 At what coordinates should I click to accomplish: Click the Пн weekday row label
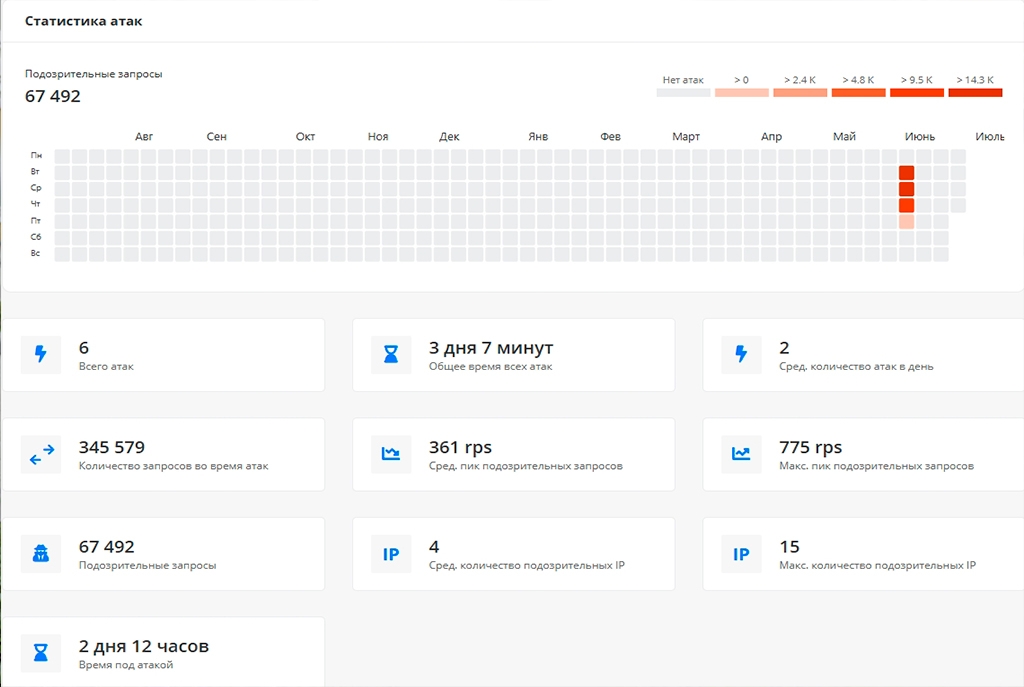[x=36, y=155]
